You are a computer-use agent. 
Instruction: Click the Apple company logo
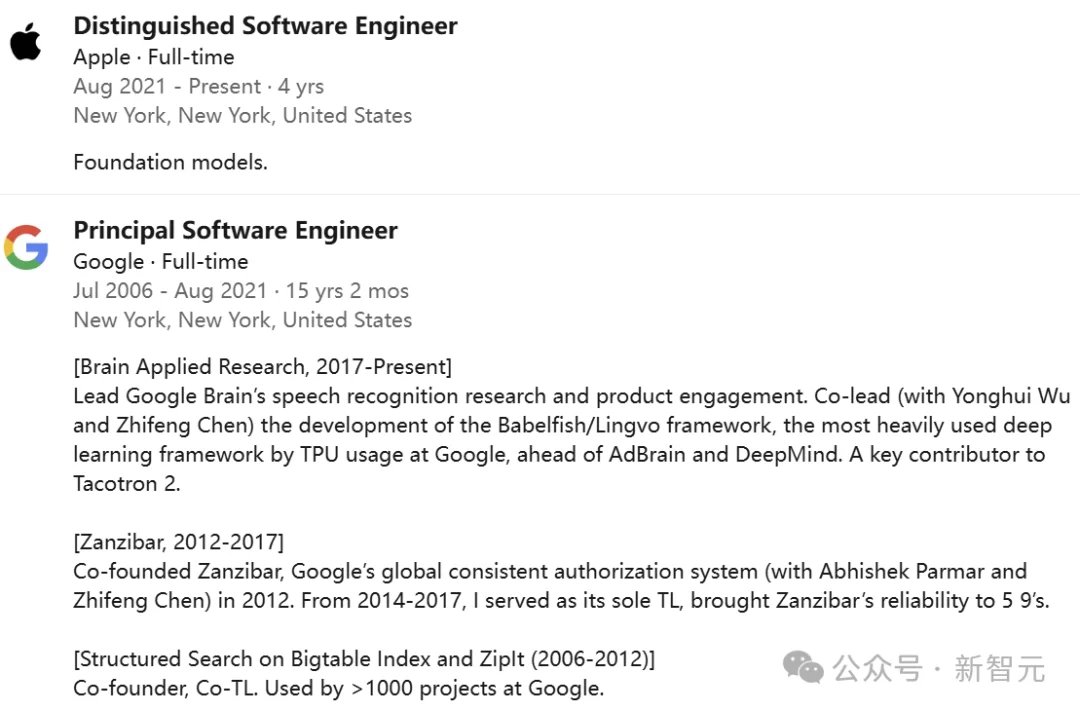pos(26,43)
